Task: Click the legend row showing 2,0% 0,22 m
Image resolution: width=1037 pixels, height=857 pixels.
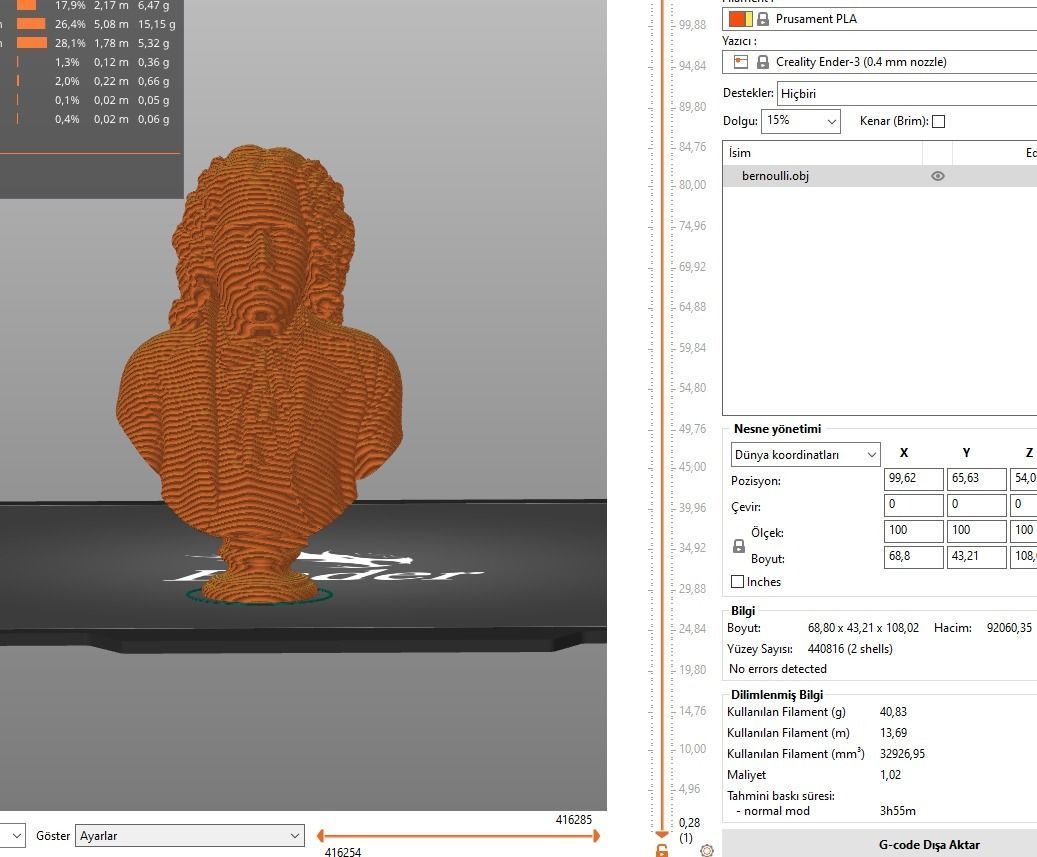Action: click(90, 81)
